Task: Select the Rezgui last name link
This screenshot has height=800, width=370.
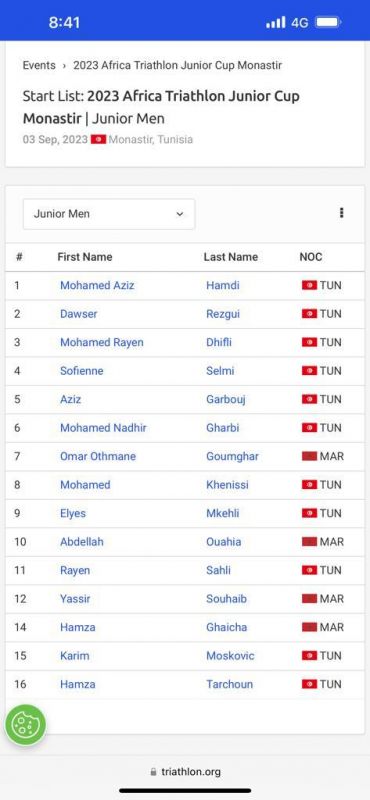Action: [x=223, y=314]
